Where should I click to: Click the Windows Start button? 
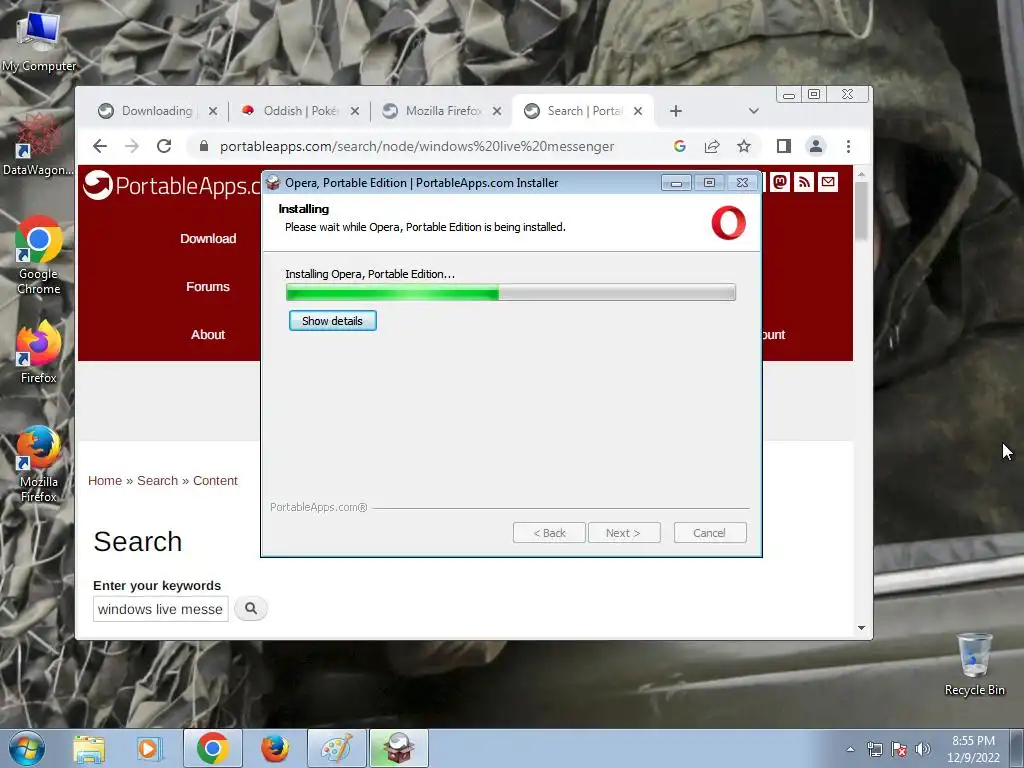(26, 748)
